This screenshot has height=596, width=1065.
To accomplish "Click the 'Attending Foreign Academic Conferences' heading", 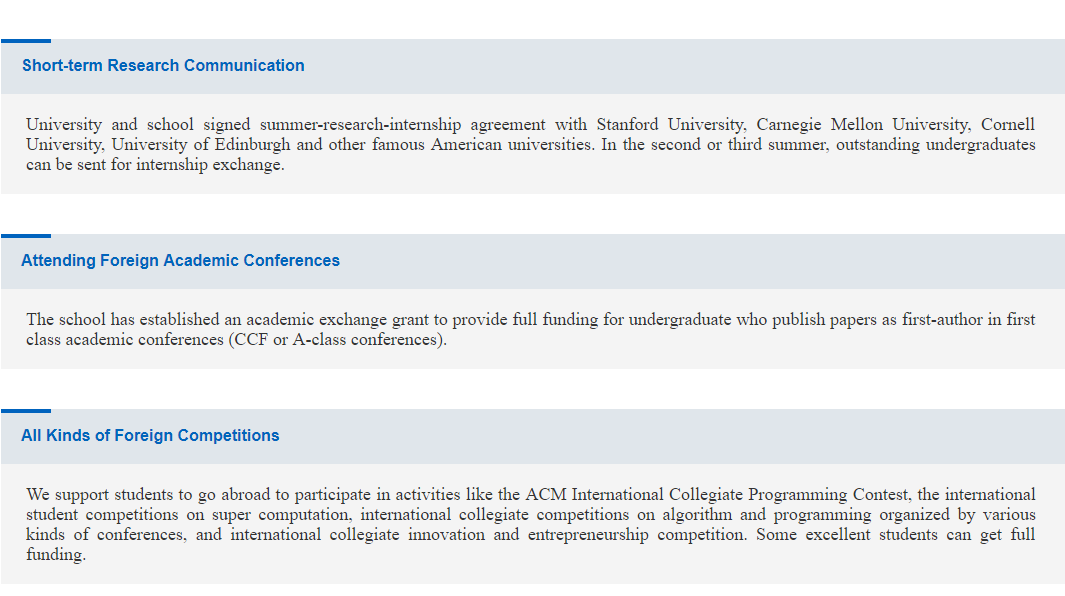I will (x=180, y=261).
